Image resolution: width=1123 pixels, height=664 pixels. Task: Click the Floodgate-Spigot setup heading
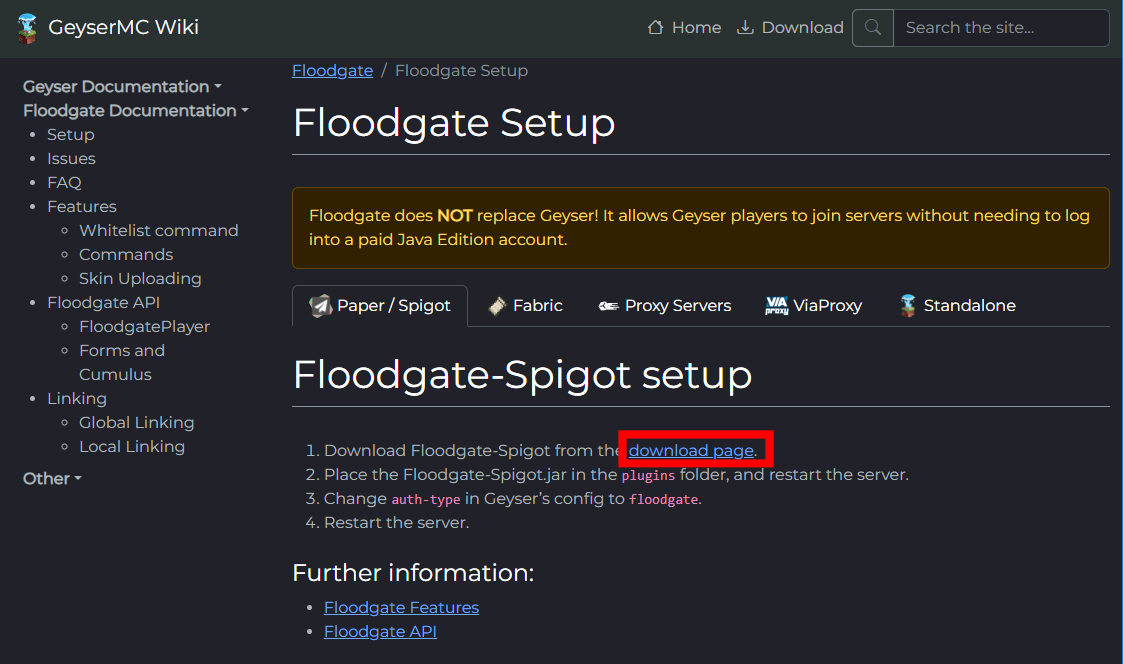[x=523, y=375]
